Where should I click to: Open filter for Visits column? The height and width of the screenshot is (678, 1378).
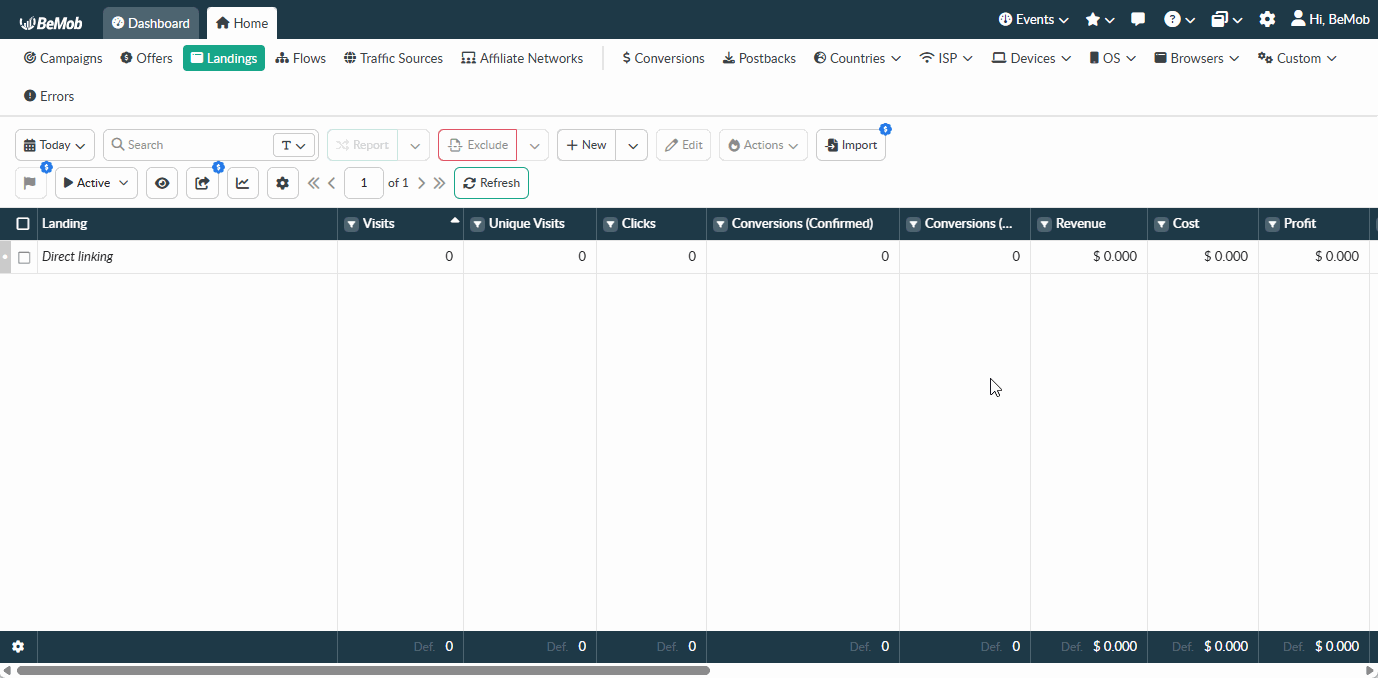tap(351, 224)
